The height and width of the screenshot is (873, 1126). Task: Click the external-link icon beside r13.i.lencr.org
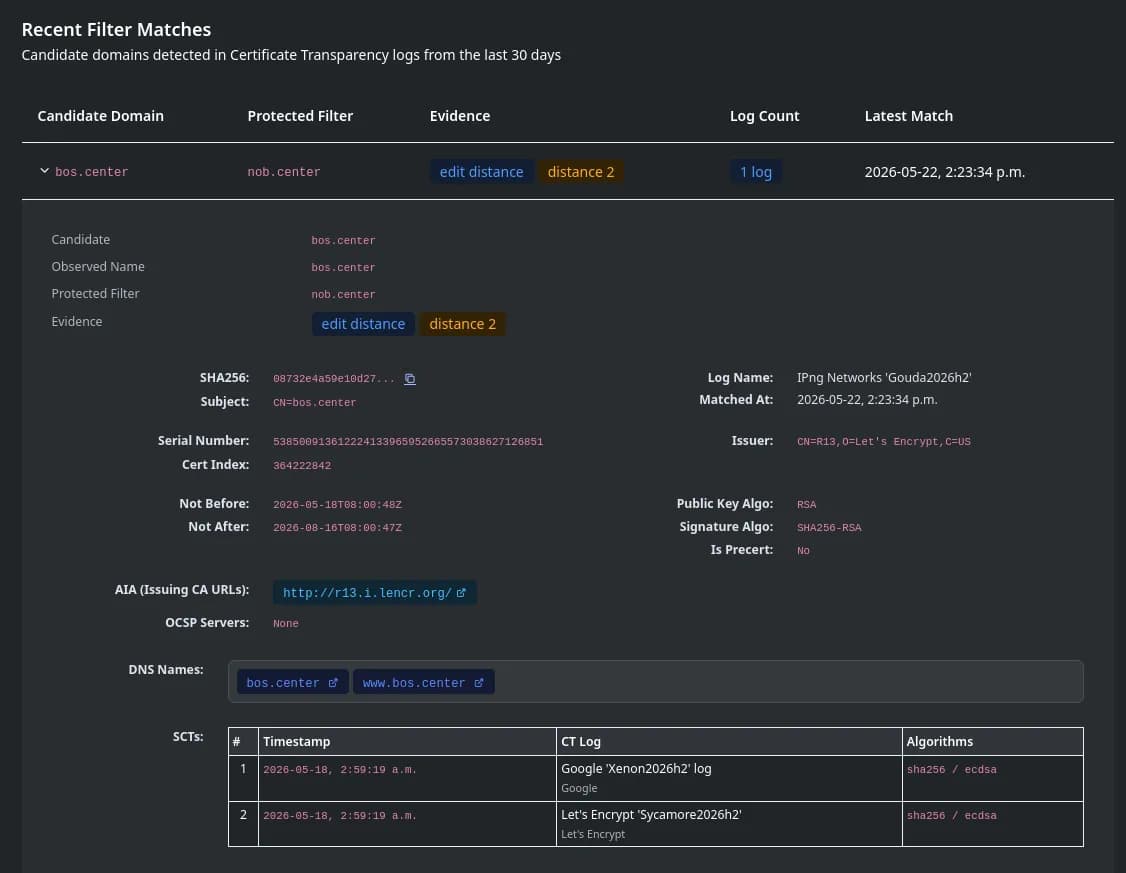point(461,592)
